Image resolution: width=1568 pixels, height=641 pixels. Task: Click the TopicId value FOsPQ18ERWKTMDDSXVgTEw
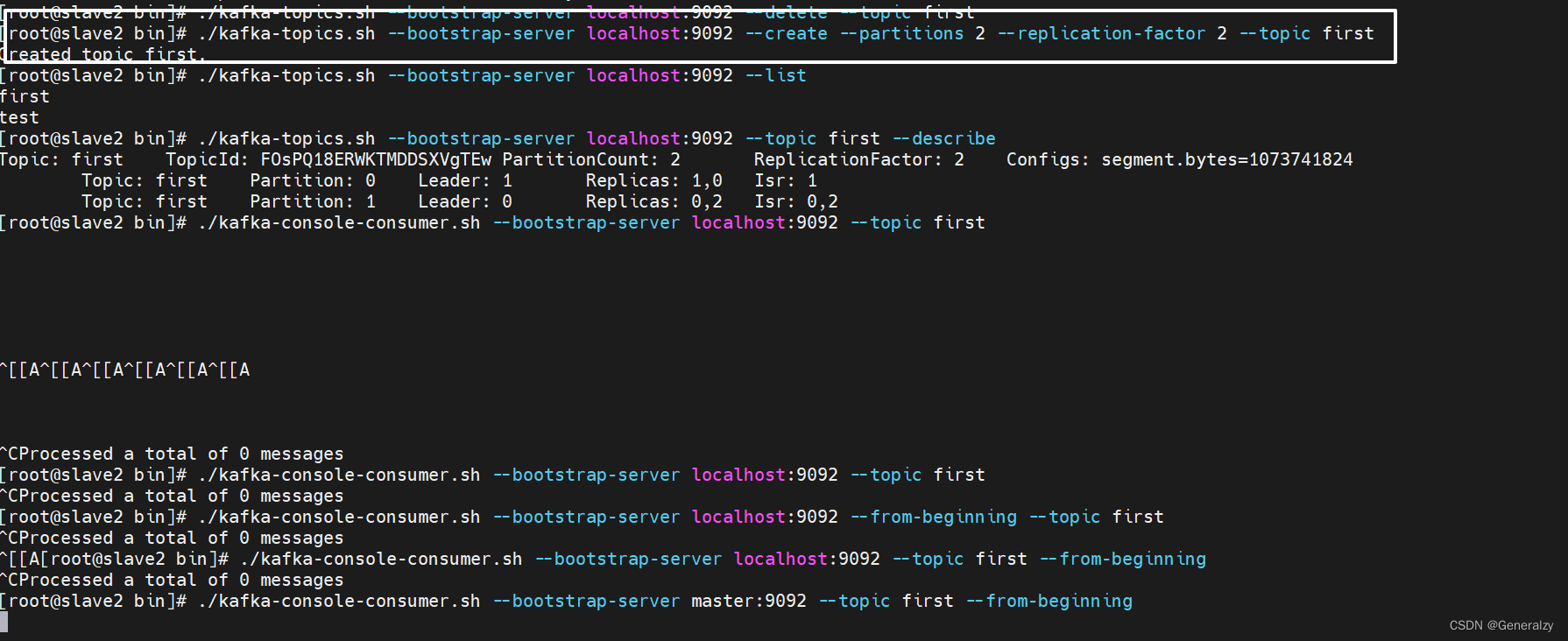click(376, 160)
